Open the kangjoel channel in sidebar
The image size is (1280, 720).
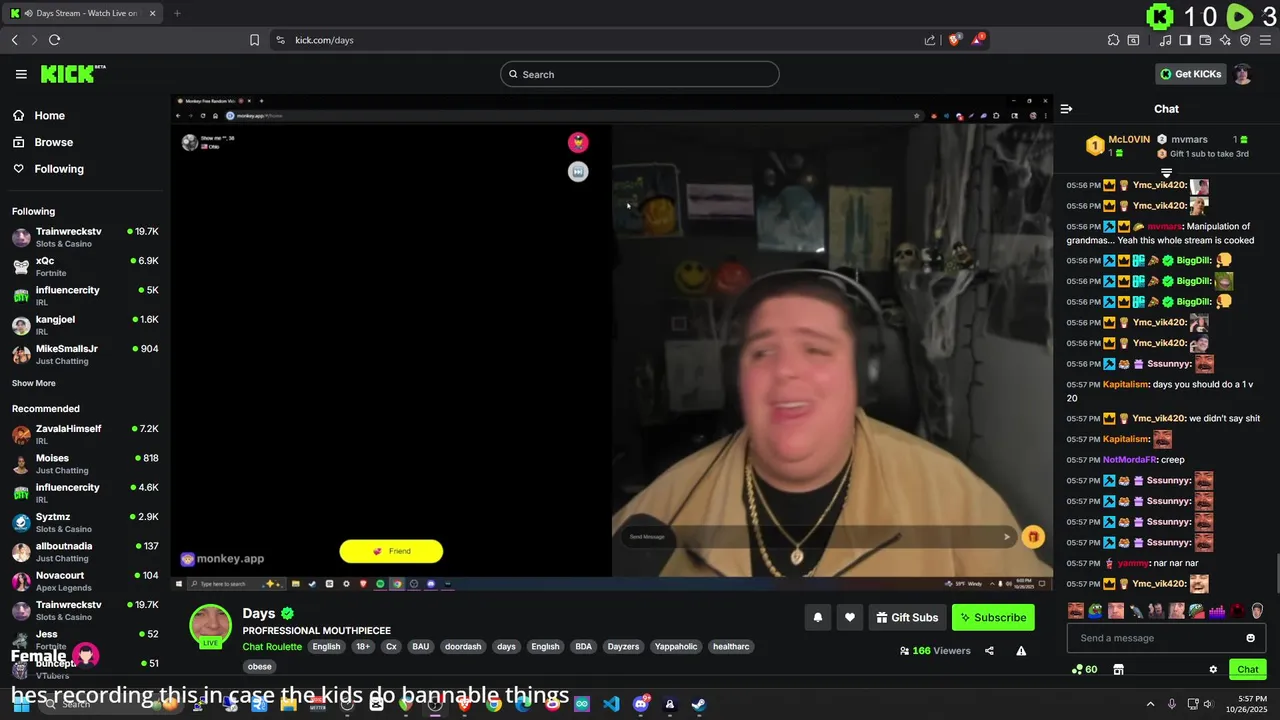(85, 325)
